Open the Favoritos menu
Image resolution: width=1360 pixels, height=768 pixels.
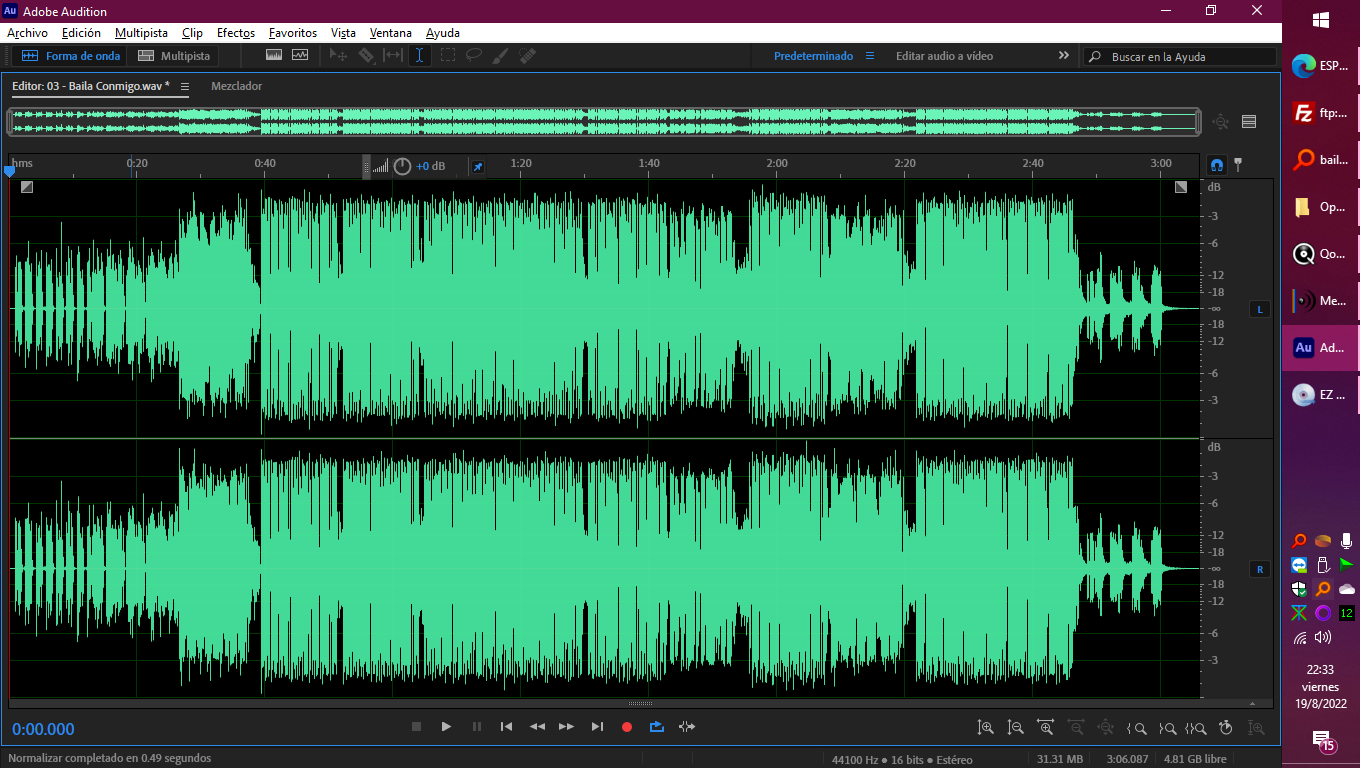[x=293, y=33]
